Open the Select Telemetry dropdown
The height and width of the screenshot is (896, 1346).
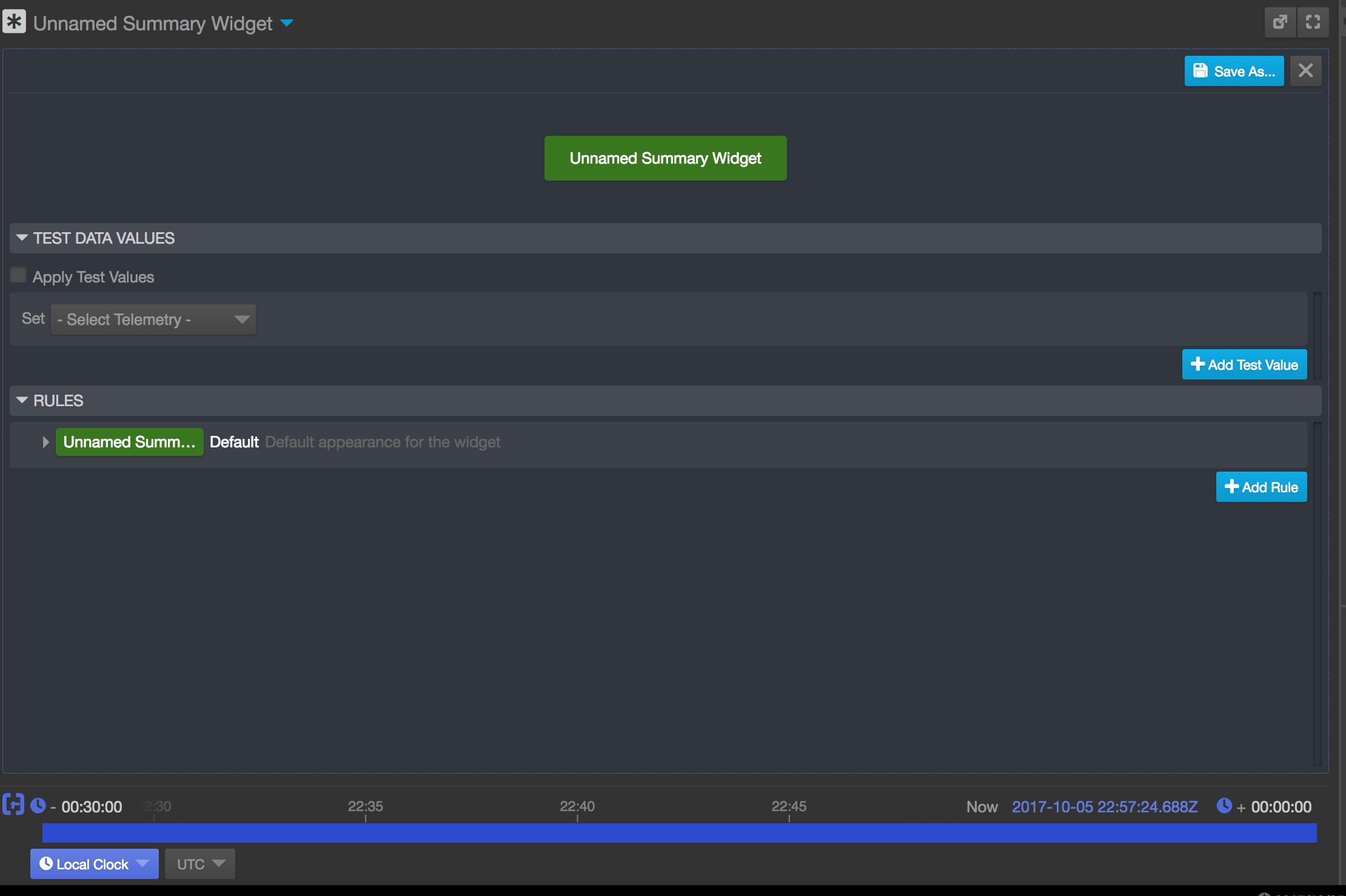click(153, 319)
